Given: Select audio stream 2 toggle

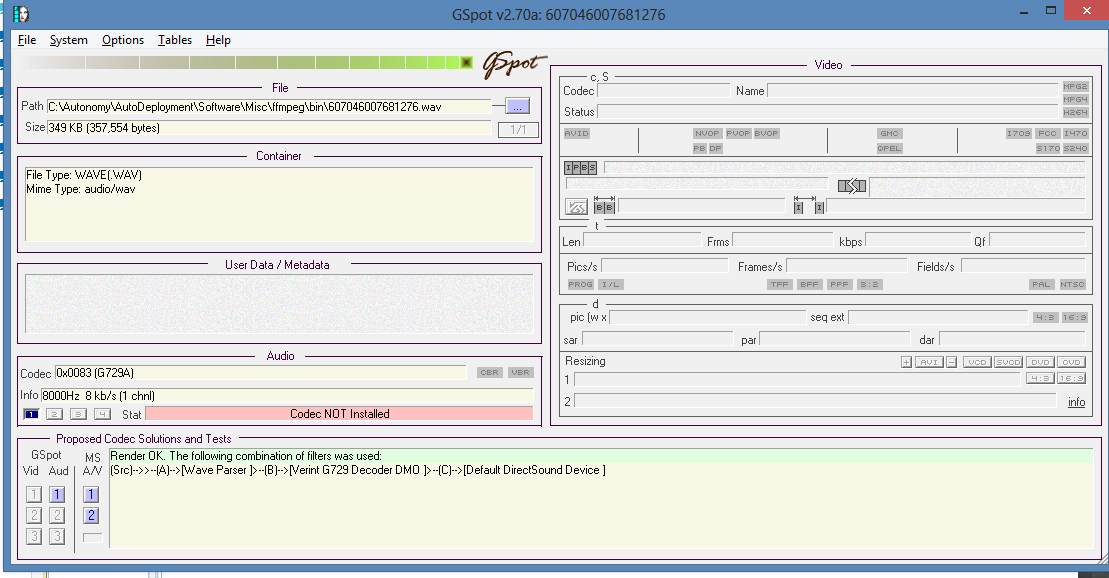Looking at the screenshot, I should (x=54, y=414).
